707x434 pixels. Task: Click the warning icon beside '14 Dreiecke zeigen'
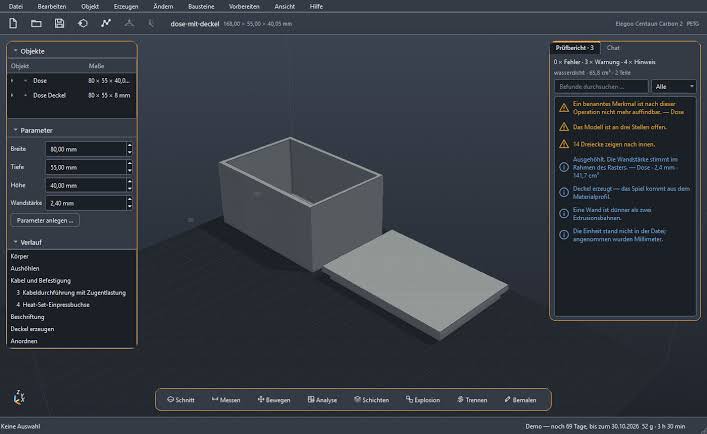point(564,144)
